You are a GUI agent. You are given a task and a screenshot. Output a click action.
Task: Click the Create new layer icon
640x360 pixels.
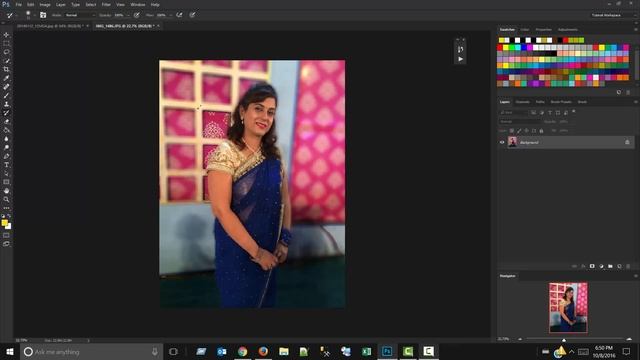(x=619, y=266)
